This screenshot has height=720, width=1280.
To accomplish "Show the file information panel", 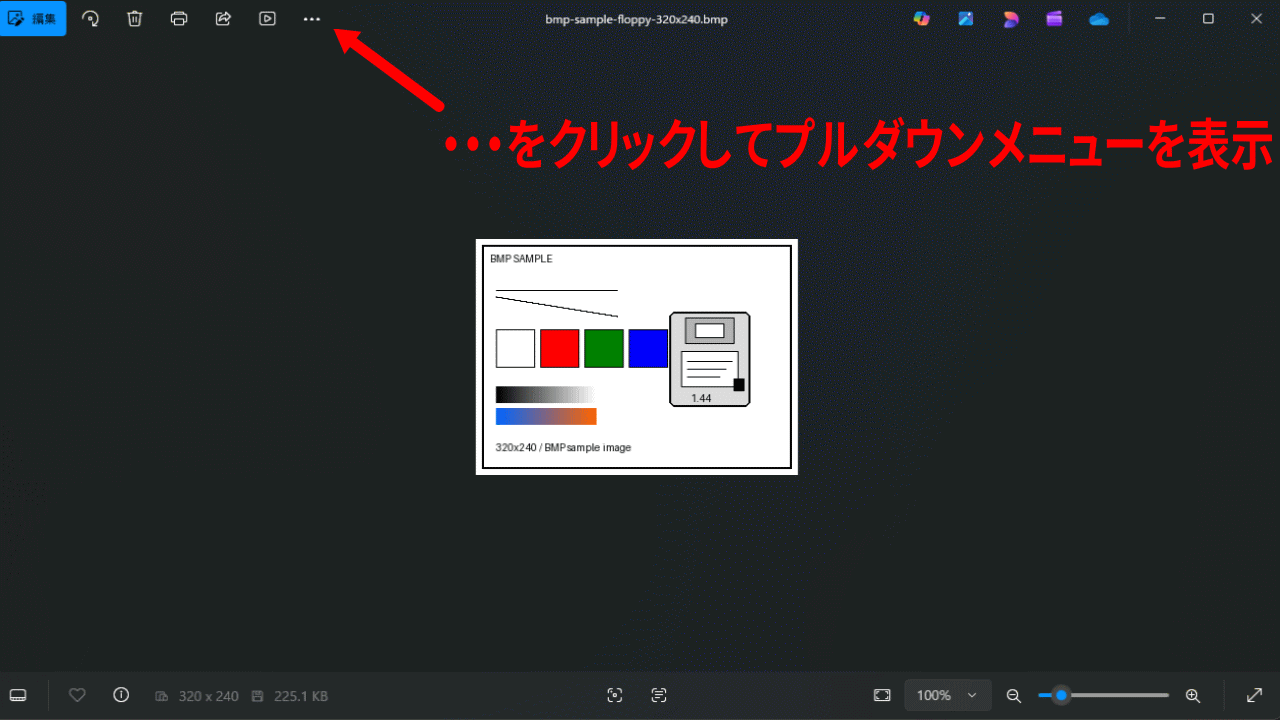I will click(x=121, y=695).
